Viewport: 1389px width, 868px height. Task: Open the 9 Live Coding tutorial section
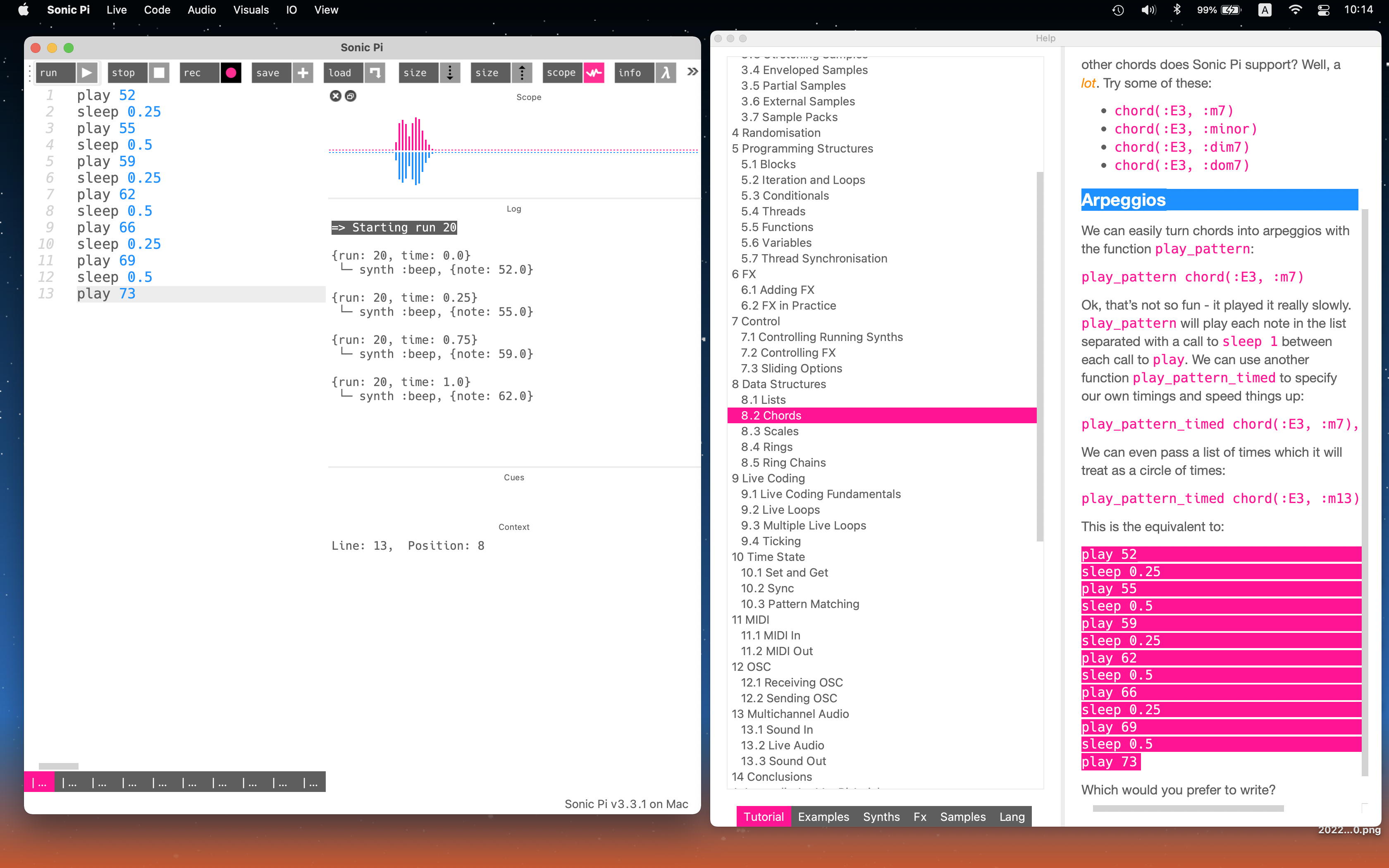(x=768, y=478)
